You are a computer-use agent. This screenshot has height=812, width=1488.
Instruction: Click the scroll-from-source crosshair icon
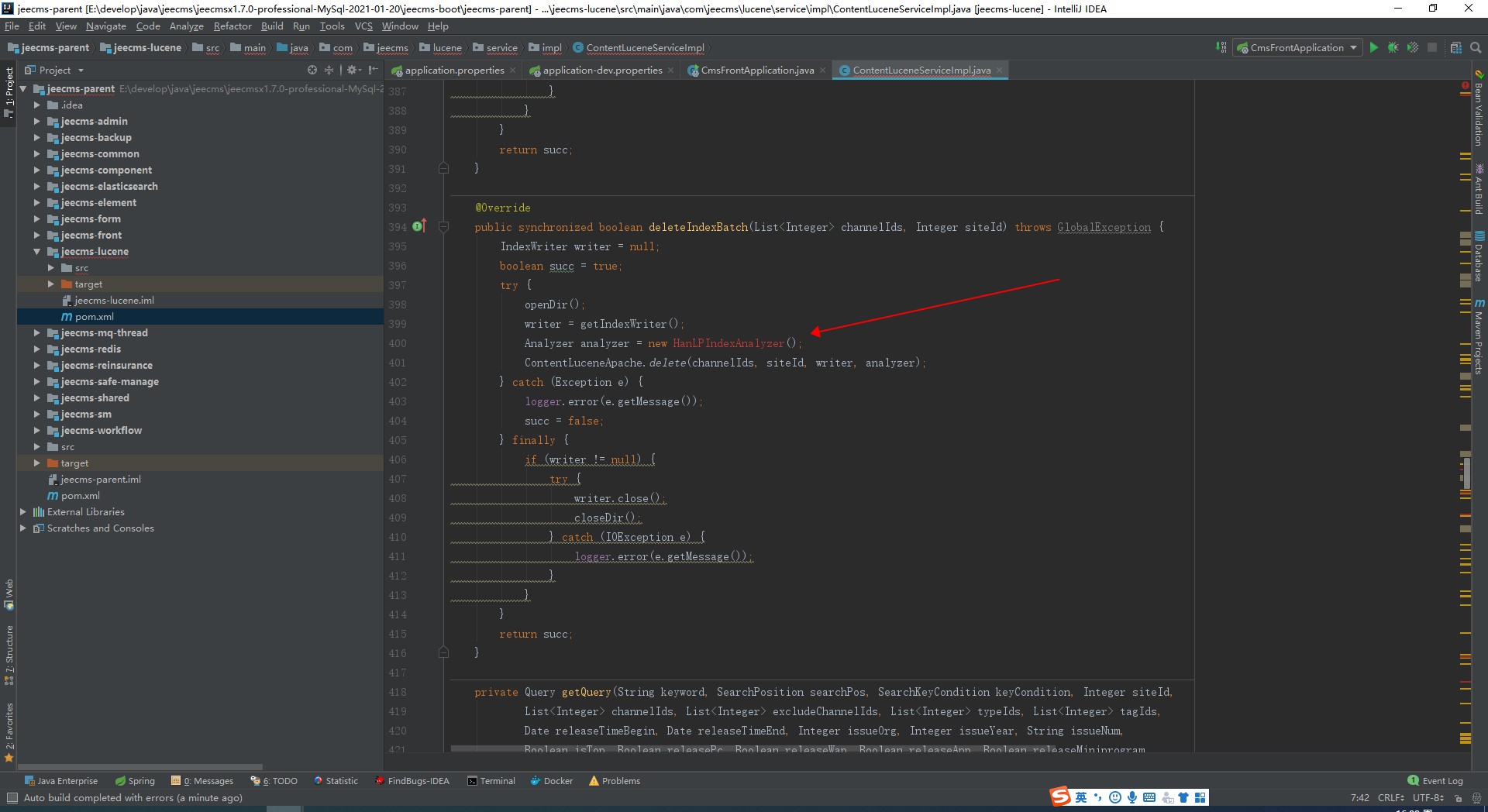pyautogui.click(x=312, y=70)
